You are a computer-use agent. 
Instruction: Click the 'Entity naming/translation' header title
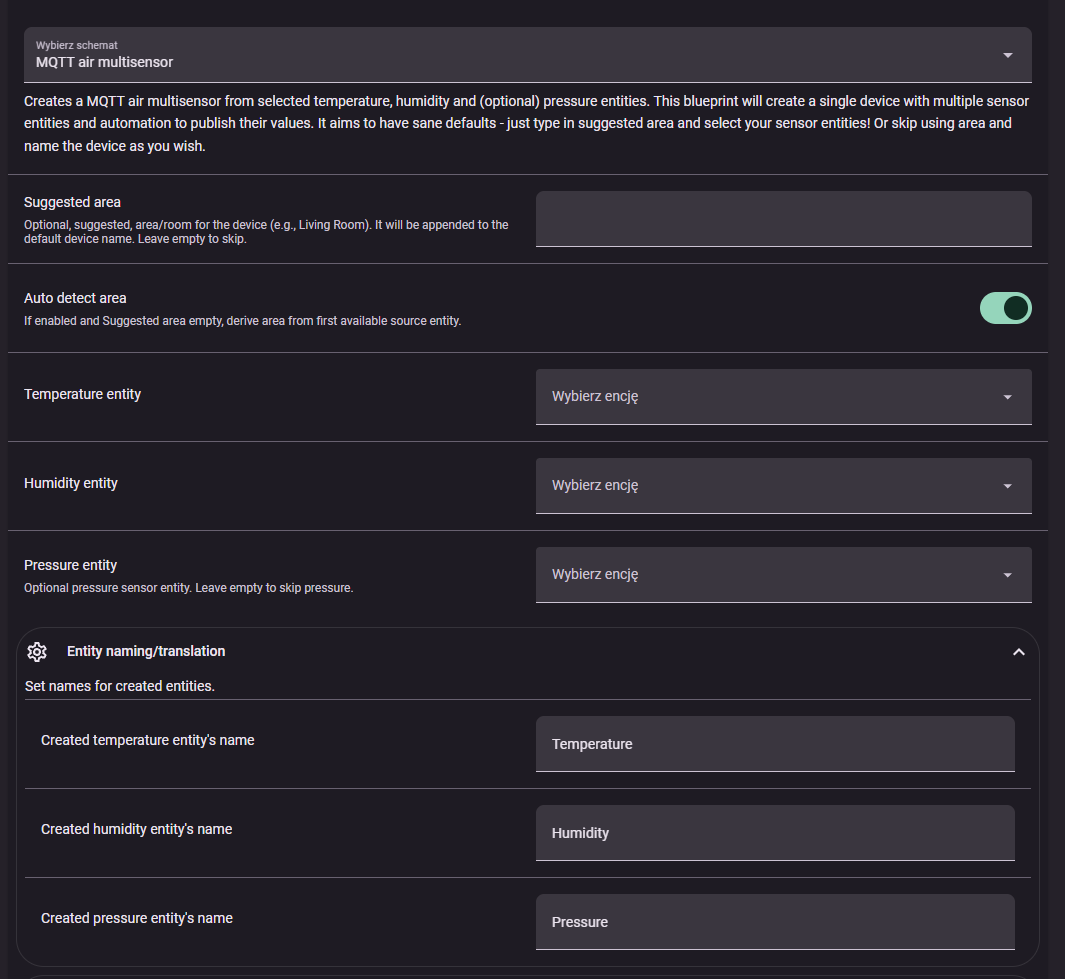146,651
